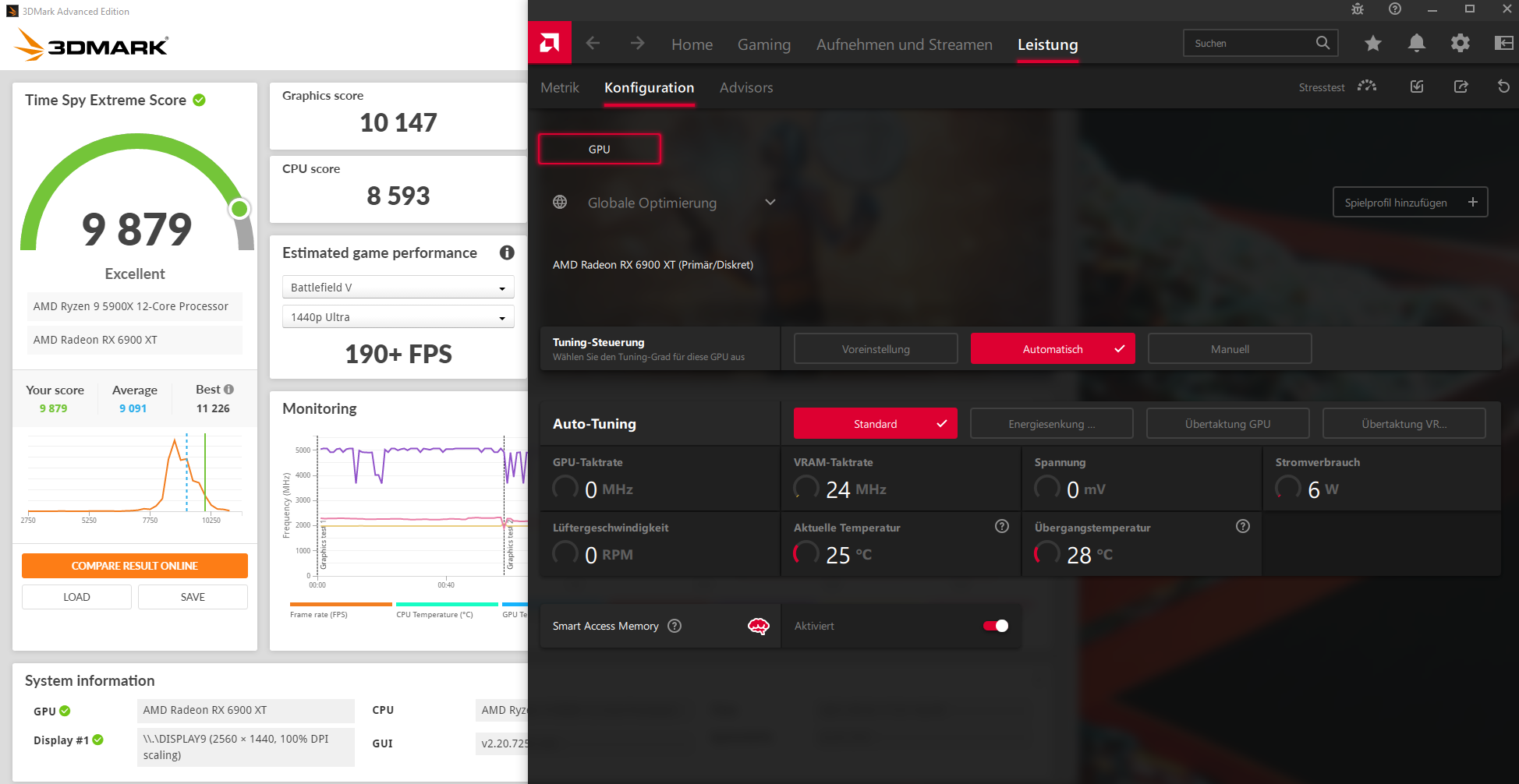Click the Stresstest label
1519x784 pixels.
(x=1322, y=87)
